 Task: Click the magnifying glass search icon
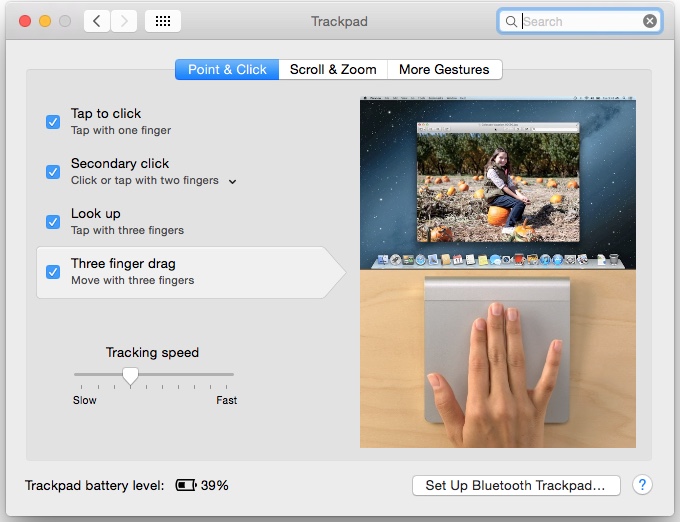tap(511, 21)
